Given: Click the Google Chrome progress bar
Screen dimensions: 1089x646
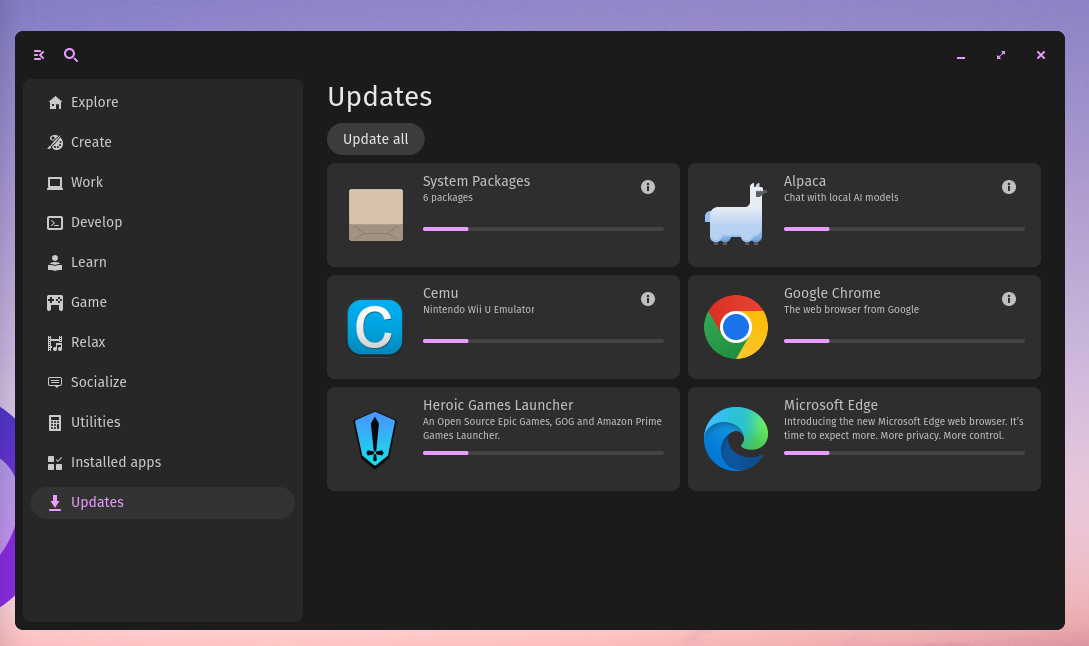Looking at the screenshot, I should click(x=904, y=341).
